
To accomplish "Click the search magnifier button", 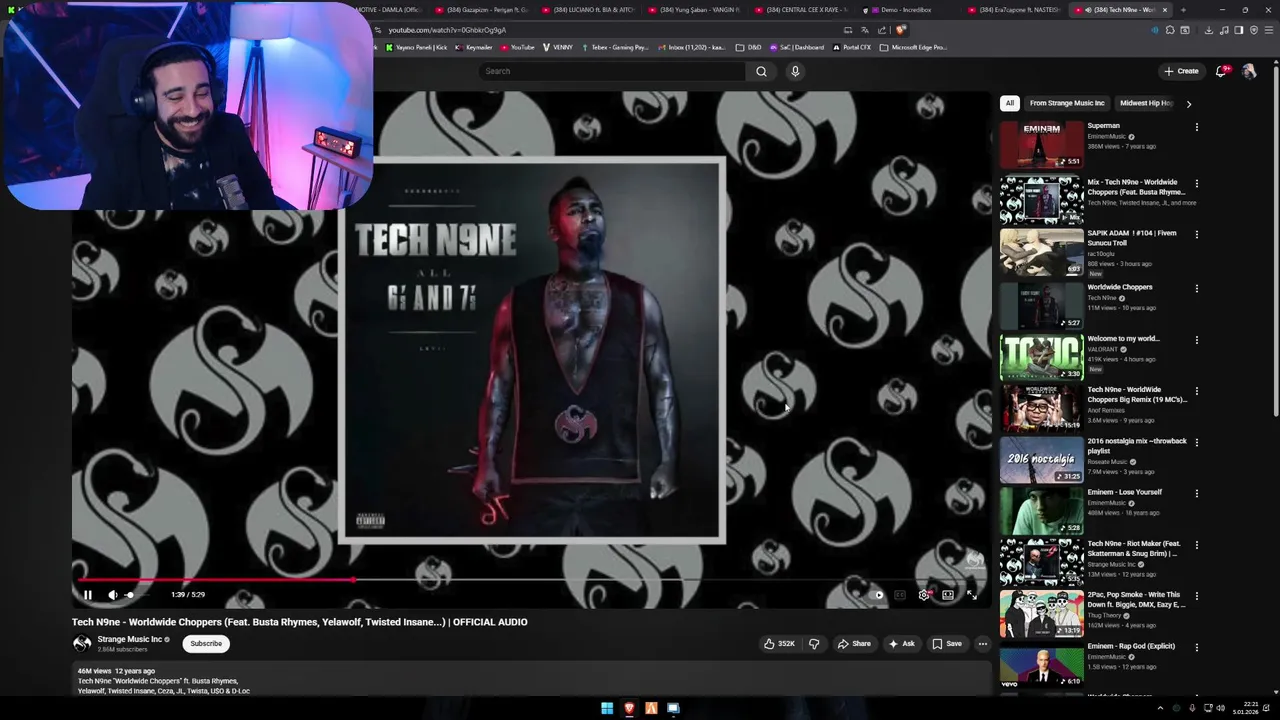I will (761, 71).
